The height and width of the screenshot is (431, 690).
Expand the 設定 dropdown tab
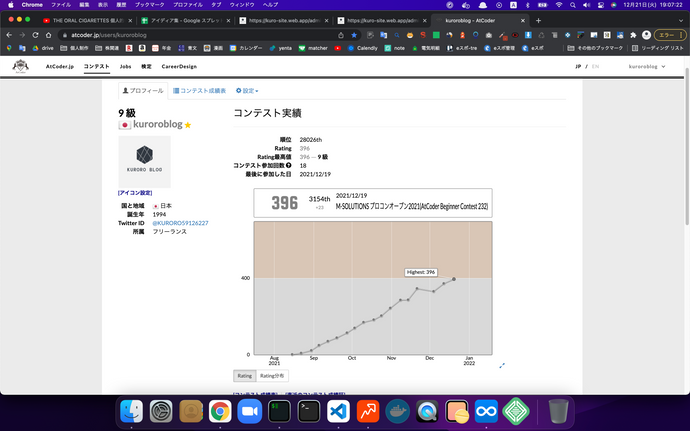click(247, 91)
